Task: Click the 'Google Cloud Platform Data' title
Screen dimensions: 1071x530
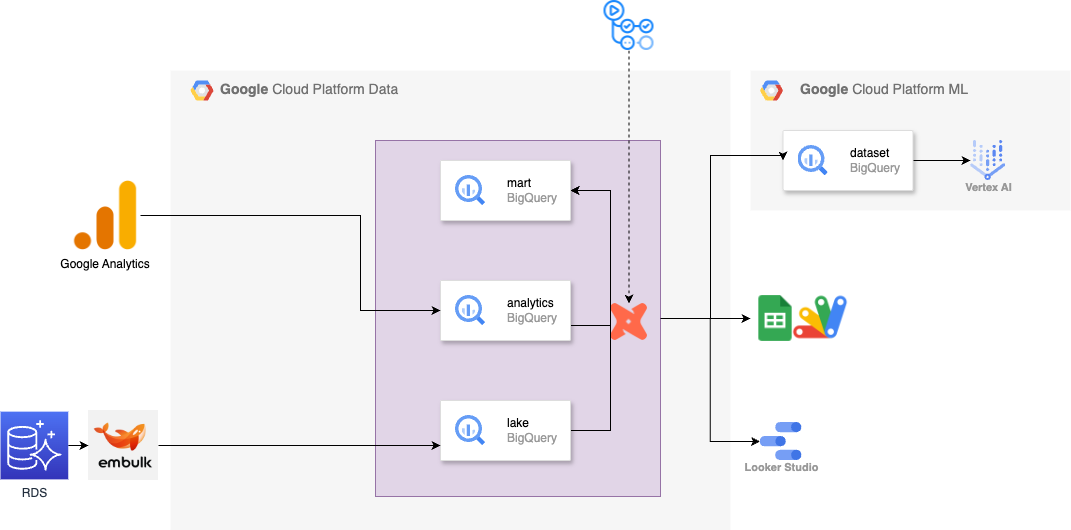Action: tap(309, 89)
